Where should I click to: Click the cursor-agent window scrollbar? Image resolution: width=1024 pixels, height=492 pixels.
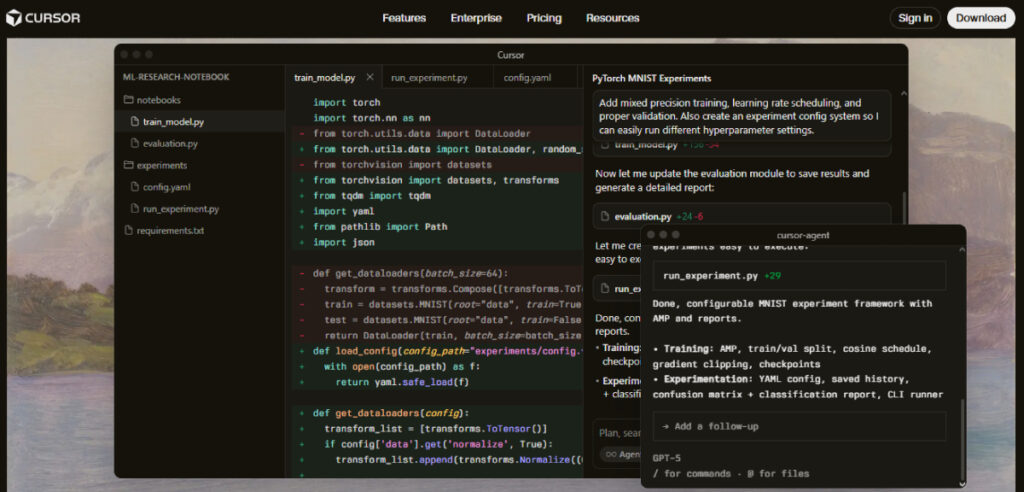tap(962, 440)
